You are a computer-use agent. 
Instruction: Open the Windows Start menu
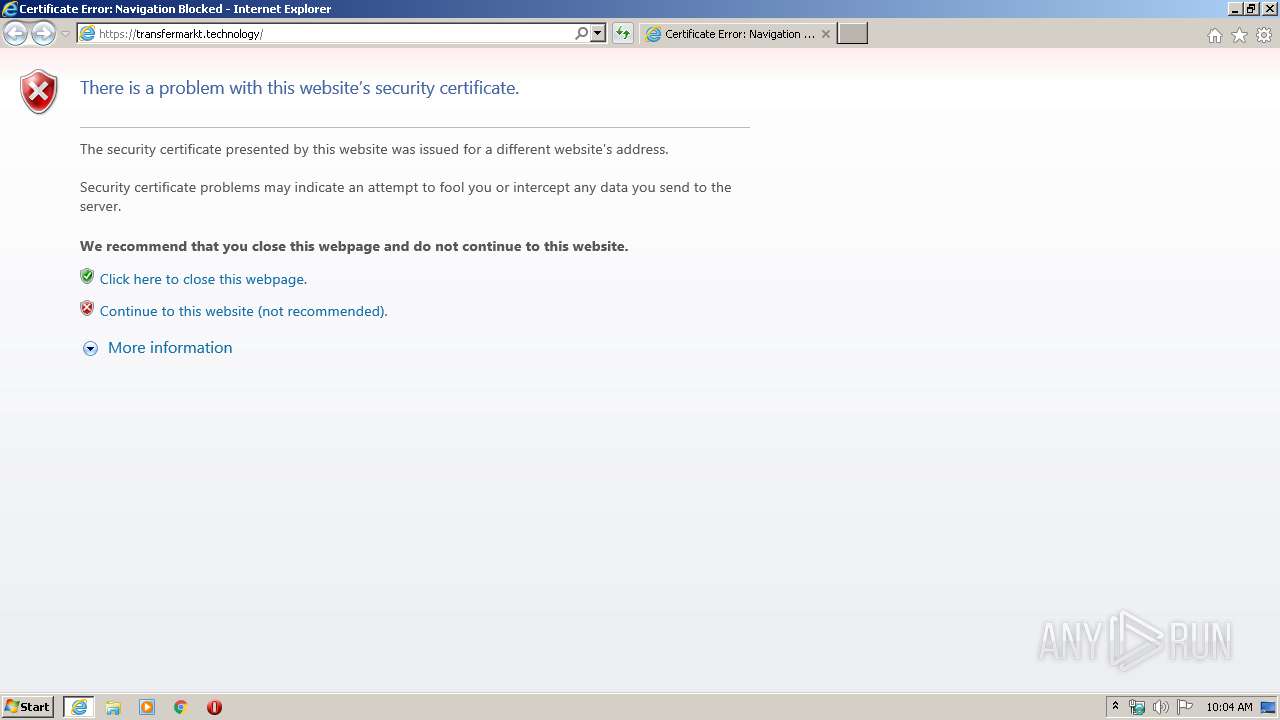[x=28, y=707]
